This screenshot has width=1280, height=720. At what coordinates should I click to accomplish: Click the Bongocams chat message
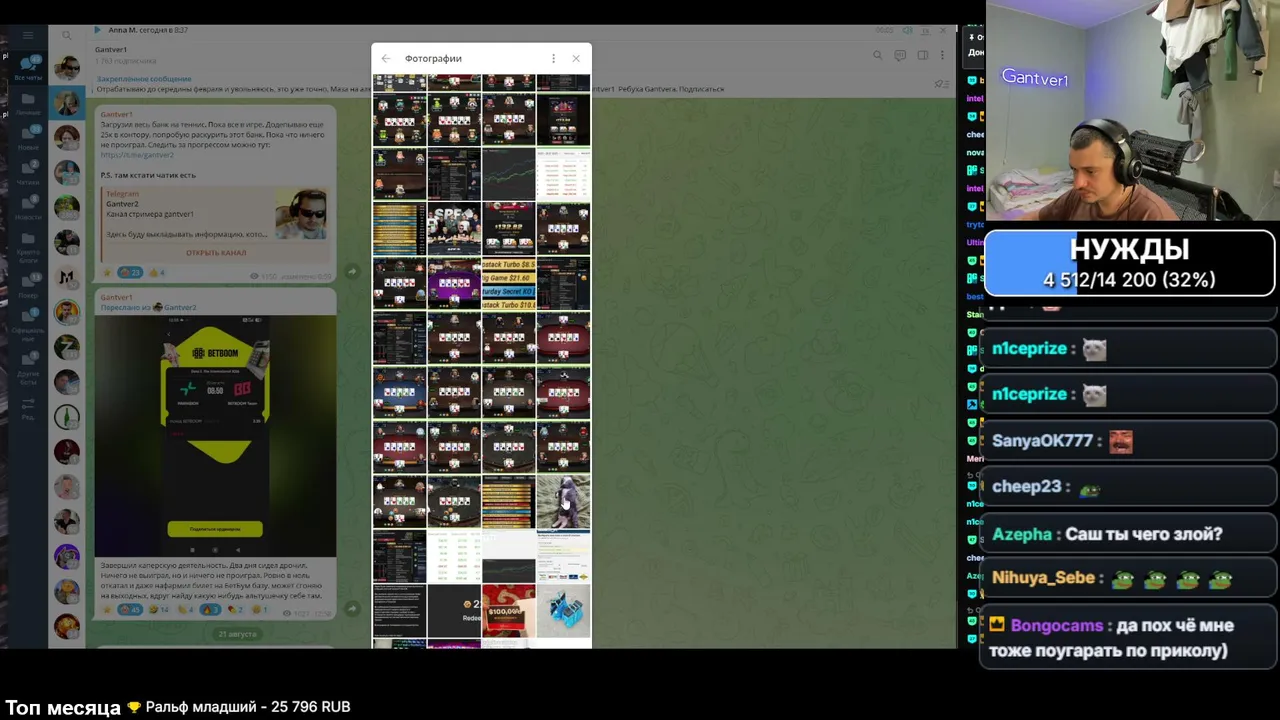pyautogui.click(x=1129, y=638)
